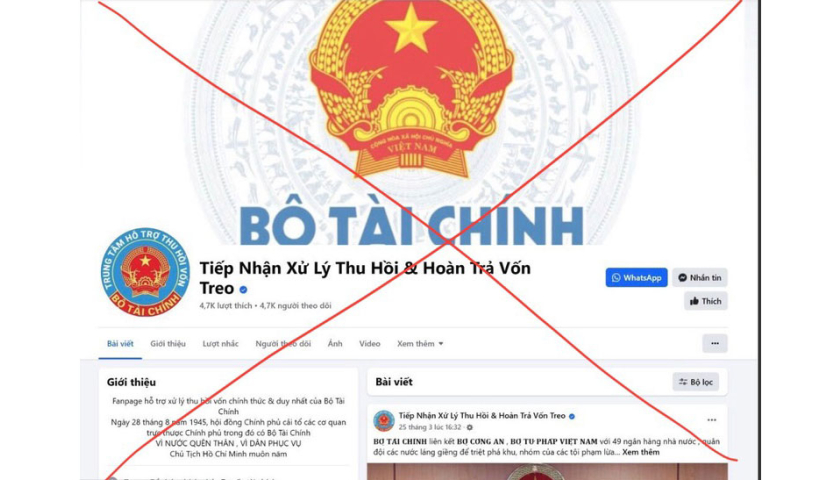Screen dimensions: 840x480
Task: Expand post text with Xem thêm
Action: click(x=641, y=452)
